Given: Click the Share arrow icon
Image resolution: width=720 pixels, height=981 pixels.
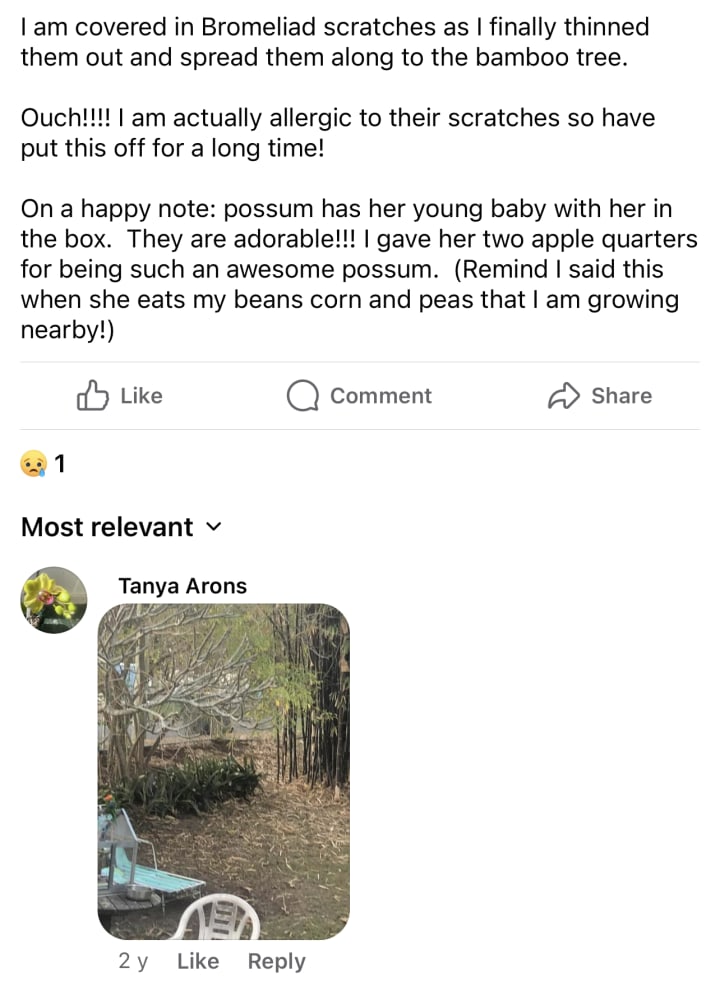Looking at the screenshot, I should click(564, 396).
